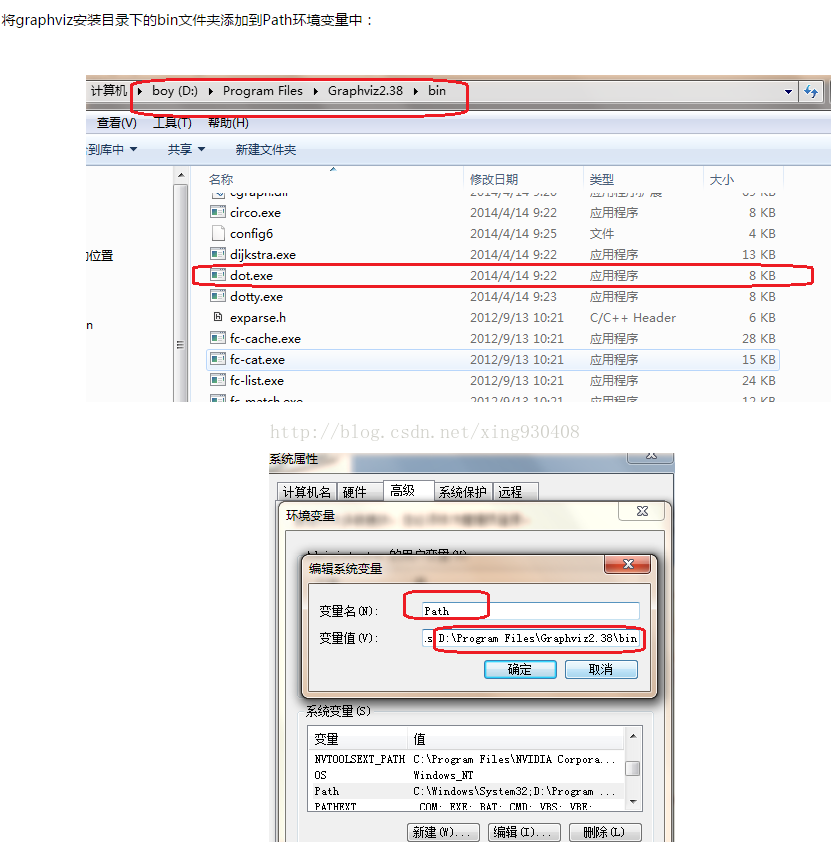This screenshot has height=842, width=831.
Task: Select the boy (D:) breadcrumb segment
Action: coord(175,91)
